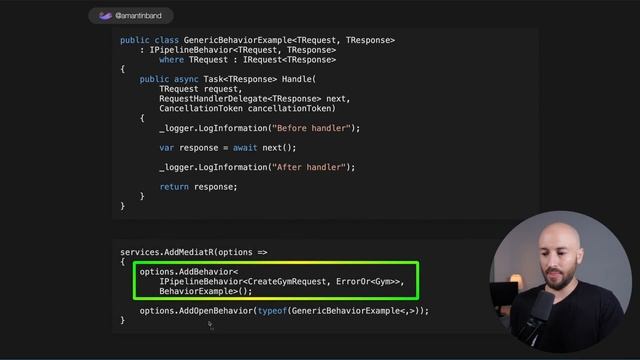Click "CancellationToken cancellationToken)" line
The height and width of the screenshot is (360, 640).
pos(247,109)
